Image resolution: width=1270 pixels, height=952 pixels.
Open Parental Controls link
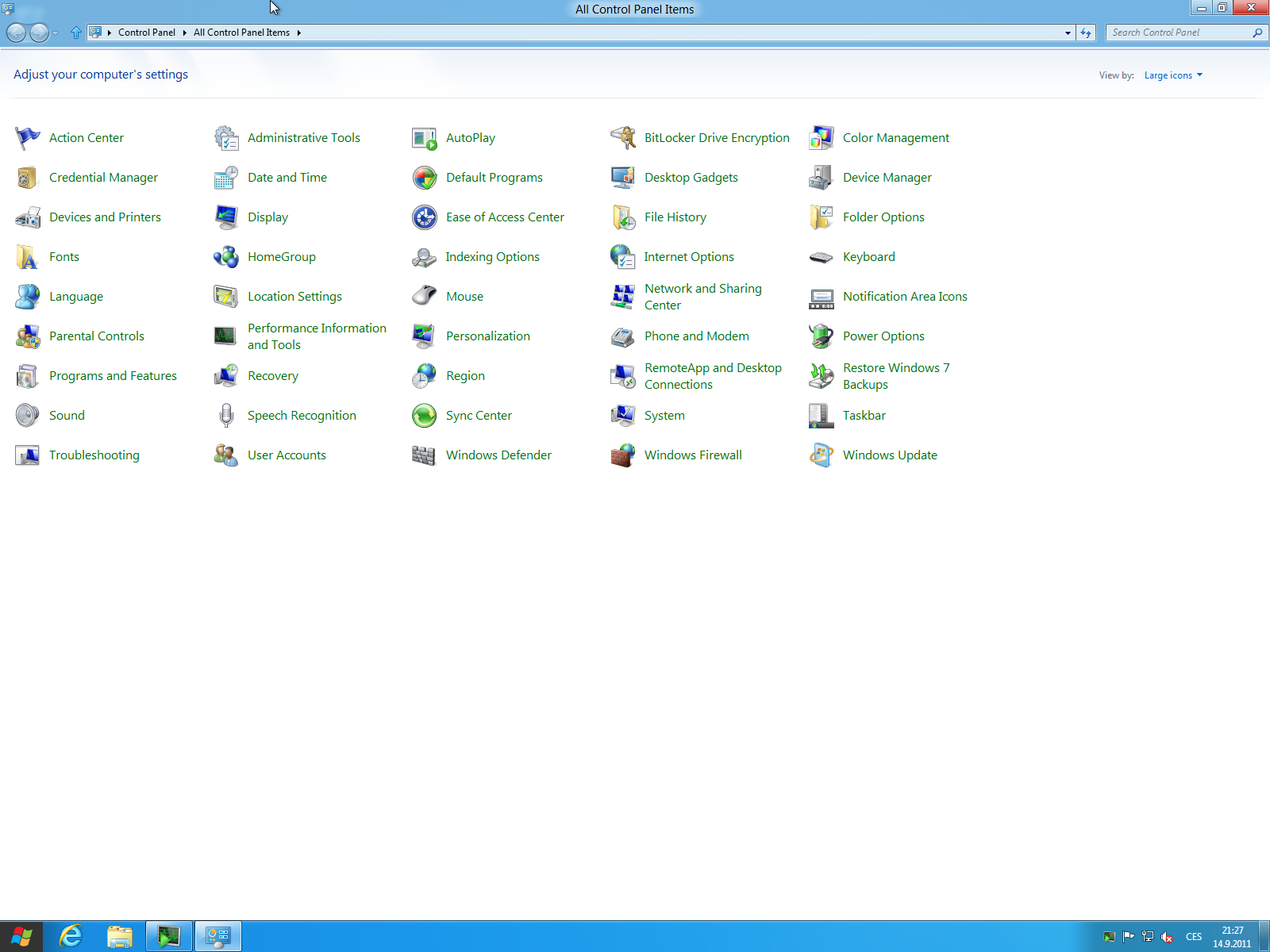pyautogui.click(x=96, y=336)
